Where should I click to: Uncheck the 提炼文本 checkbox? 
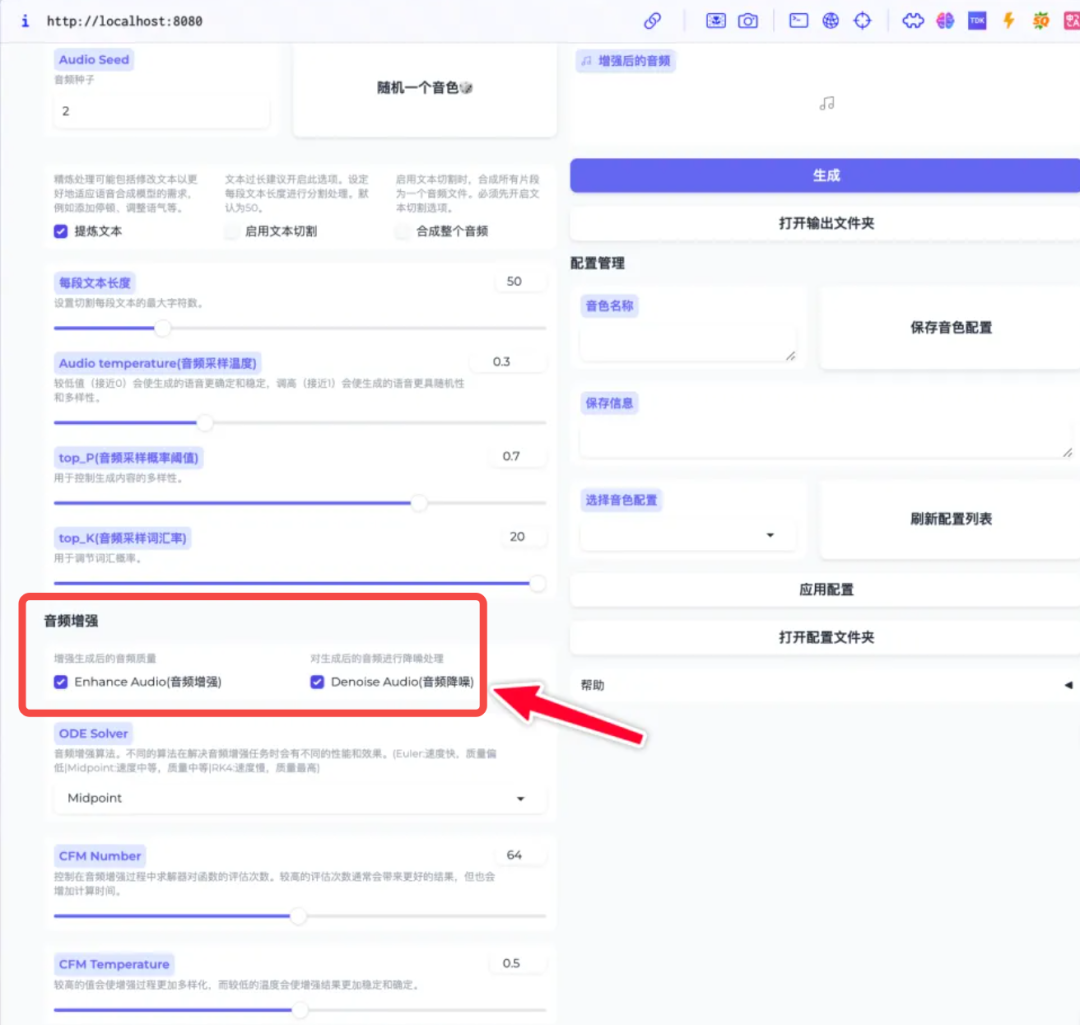pyautogui.click(x=61, y=231)
